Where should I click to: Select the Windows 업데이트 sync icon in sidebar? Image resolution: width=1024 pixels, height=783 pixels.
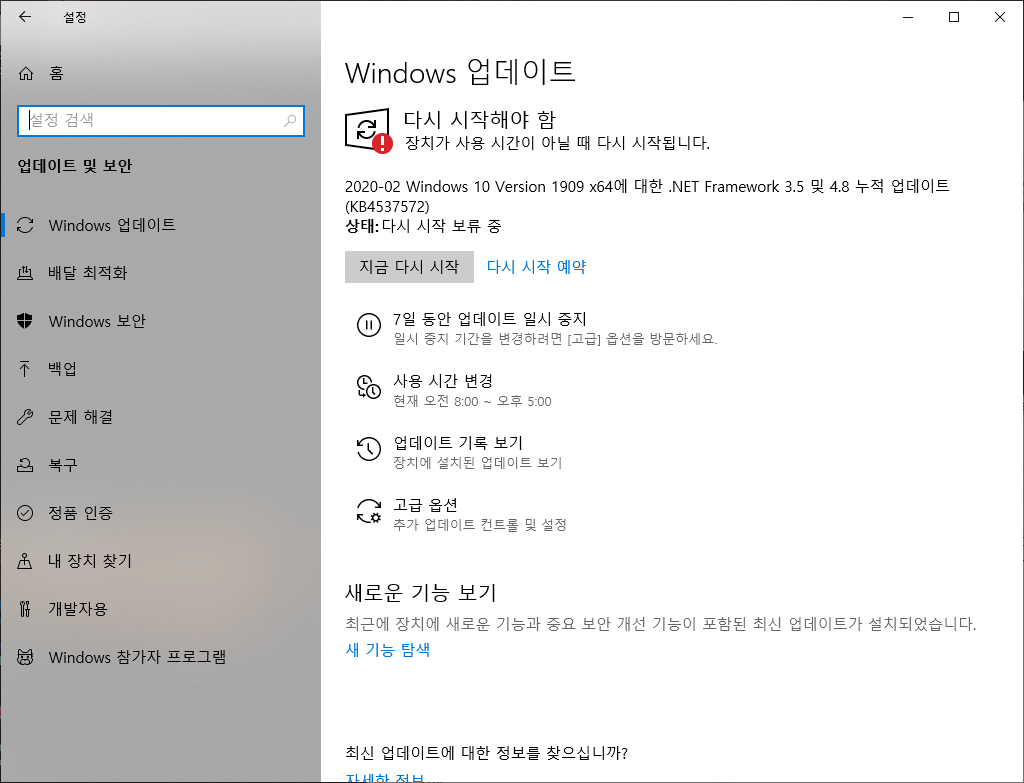(x=25, y=225)
